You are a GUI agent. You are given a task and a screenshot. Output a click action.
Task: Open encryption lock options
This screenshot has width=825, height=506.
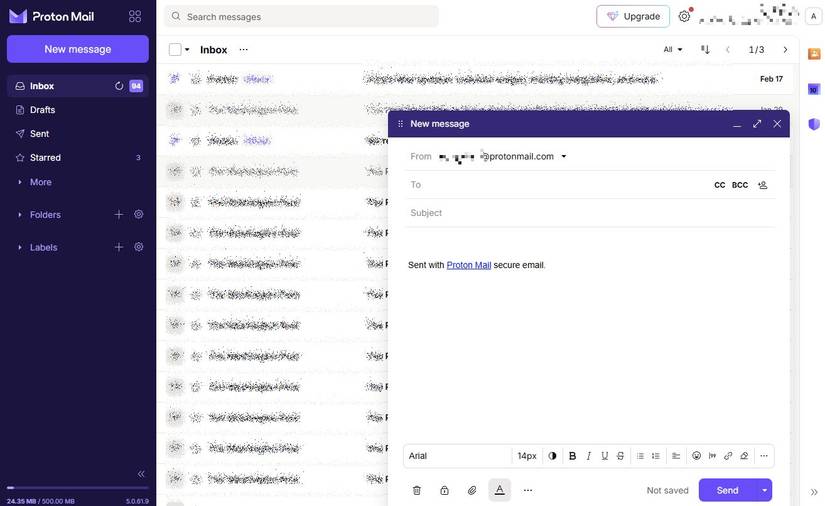pos(445,490)
